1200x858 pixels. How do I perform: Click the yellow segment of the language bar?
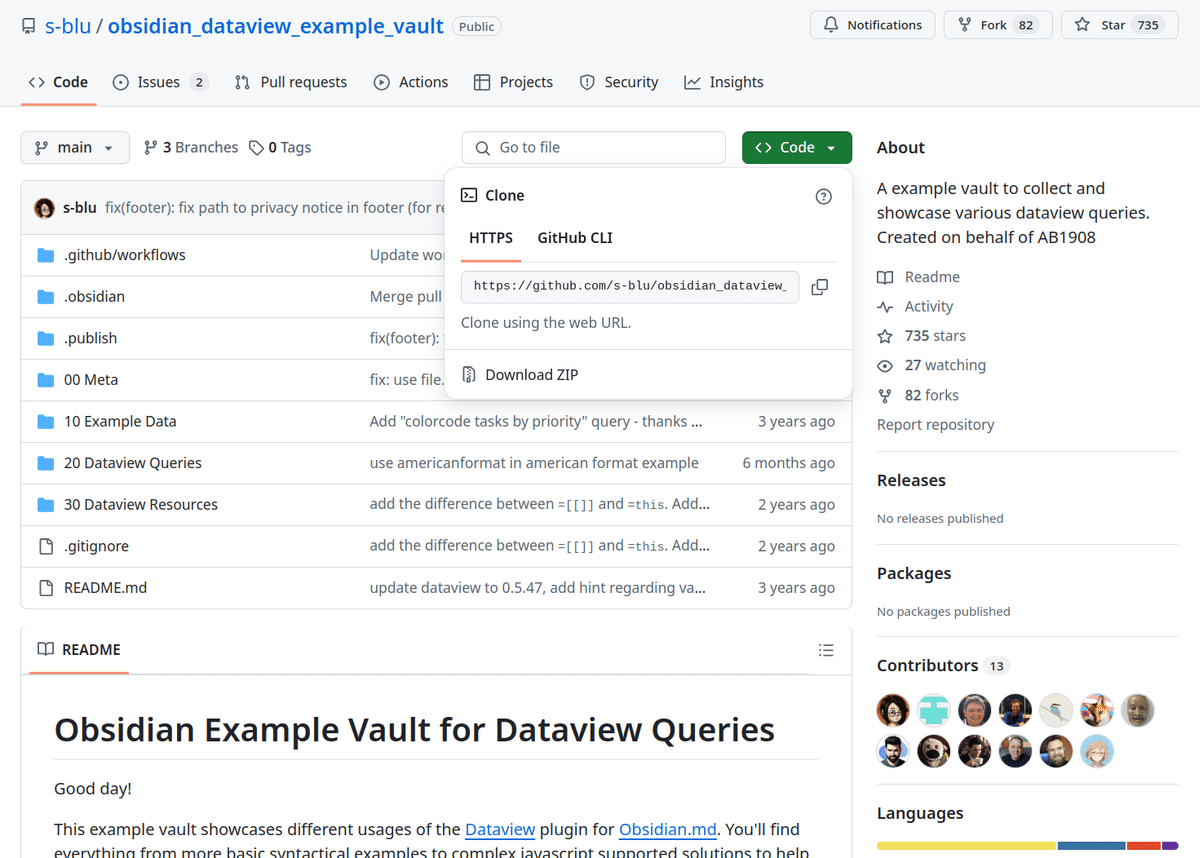965,845
